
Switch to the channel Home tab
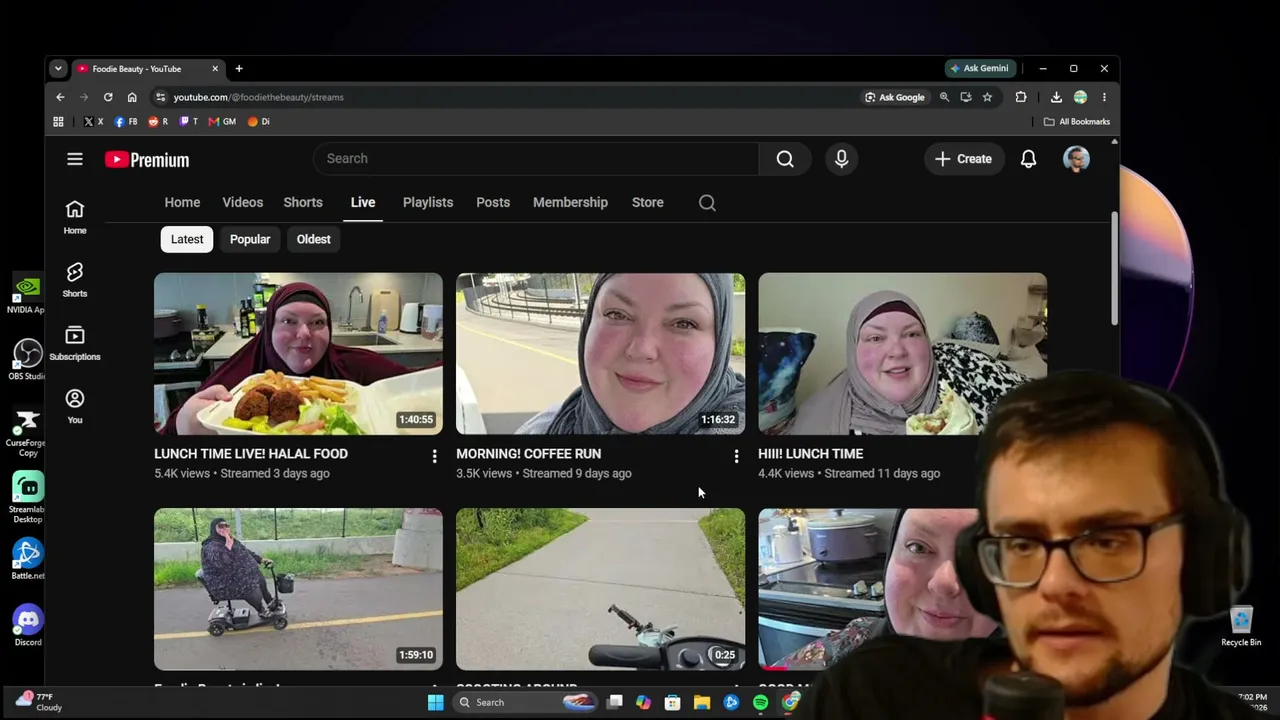[182, 203]
